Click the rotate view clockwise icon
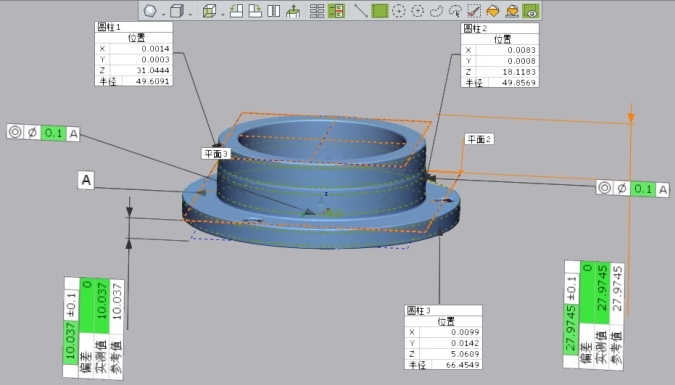 (255, 11)
